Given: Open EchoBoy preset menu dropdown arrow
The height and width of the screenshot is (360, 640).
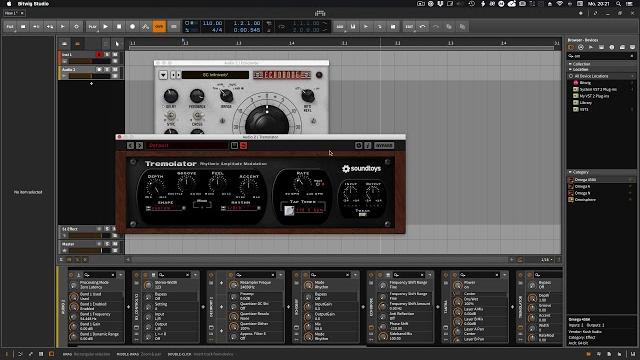Looking at the screenshot, I should (163, 75).
